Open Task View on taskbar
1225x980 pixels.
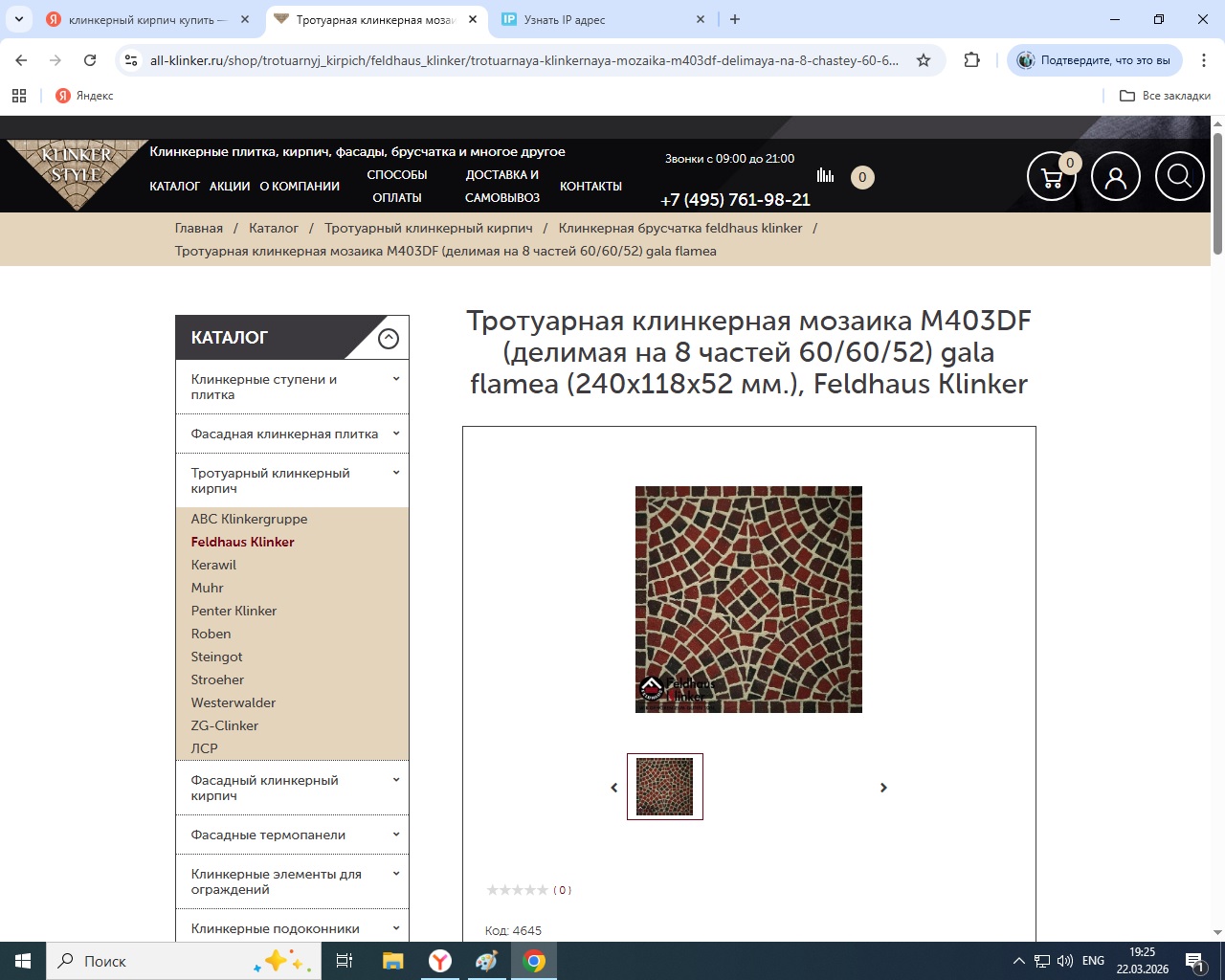(x=345, y=961)
